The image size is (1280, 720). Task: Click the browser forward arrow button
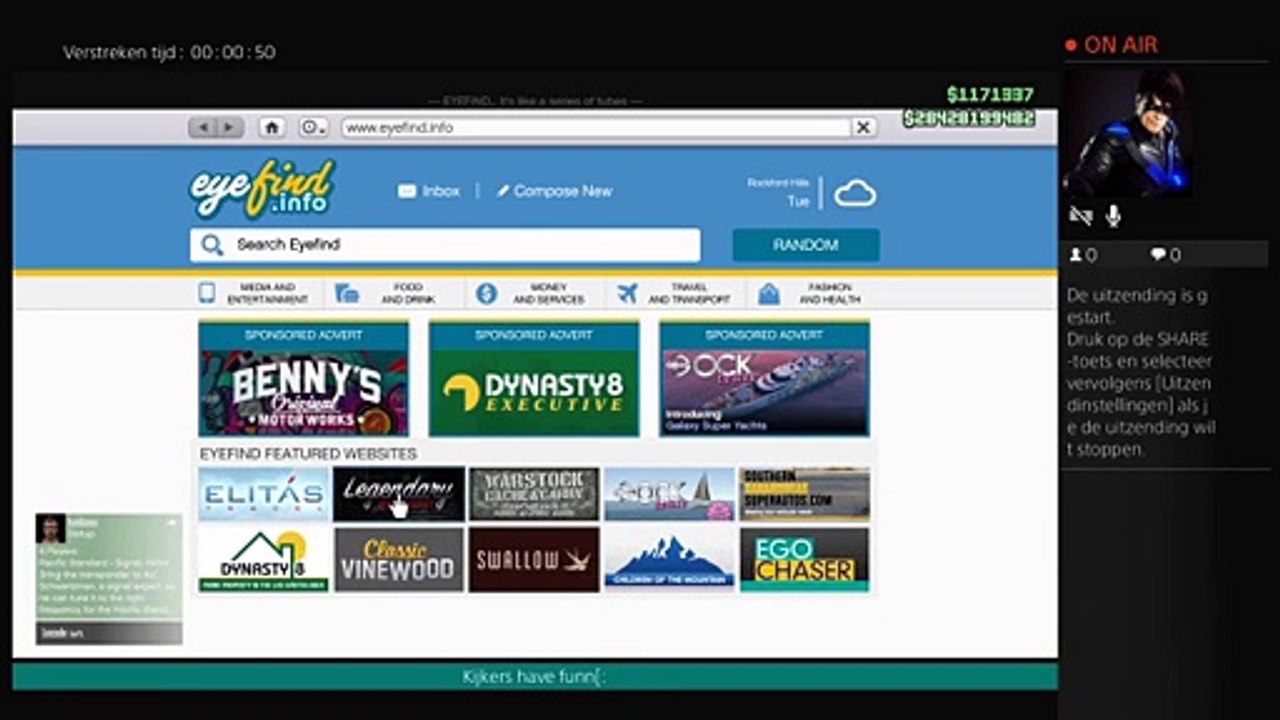230,127
